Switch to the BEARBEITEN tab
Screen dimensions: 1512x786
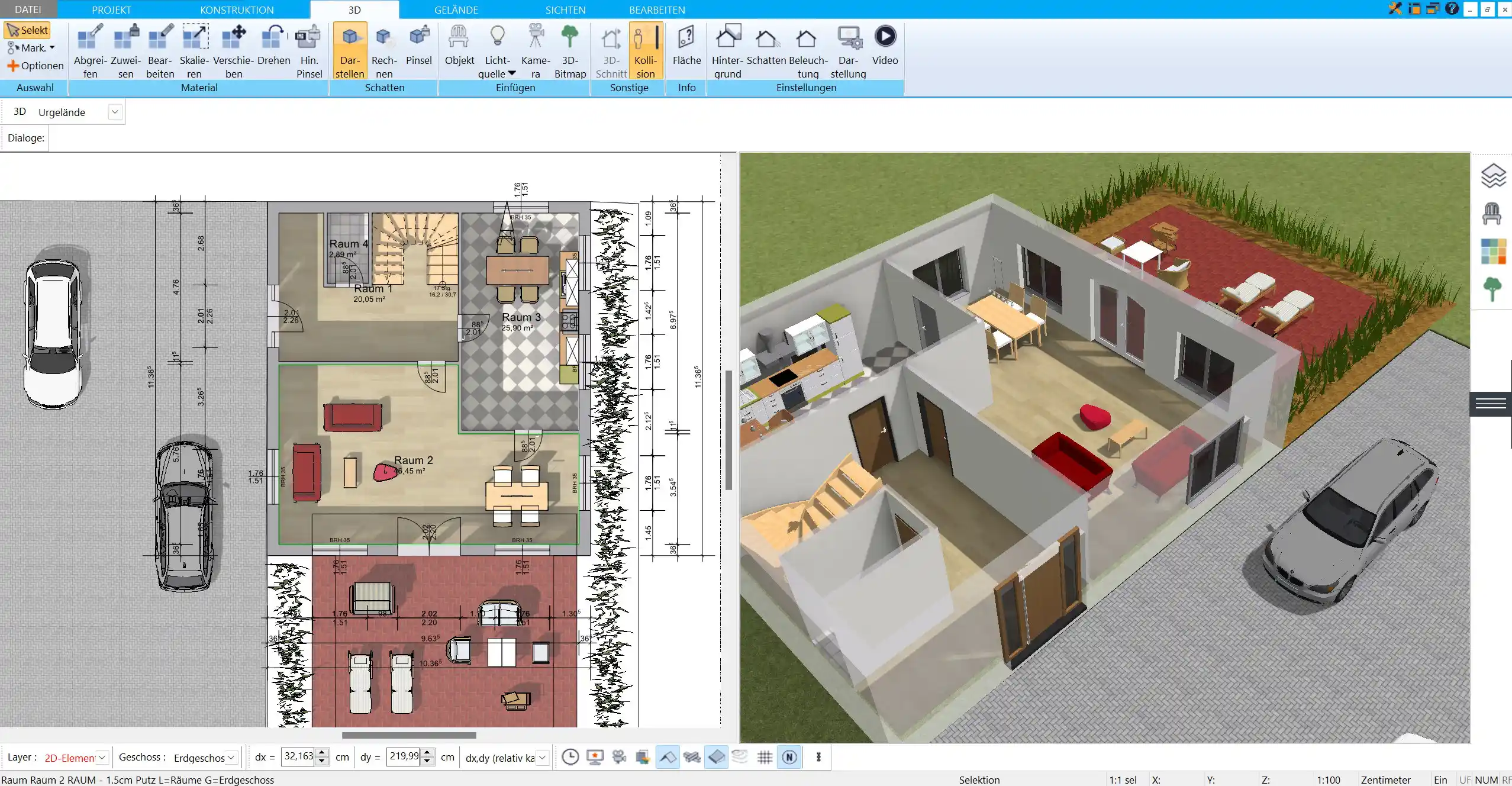(657, 9)
